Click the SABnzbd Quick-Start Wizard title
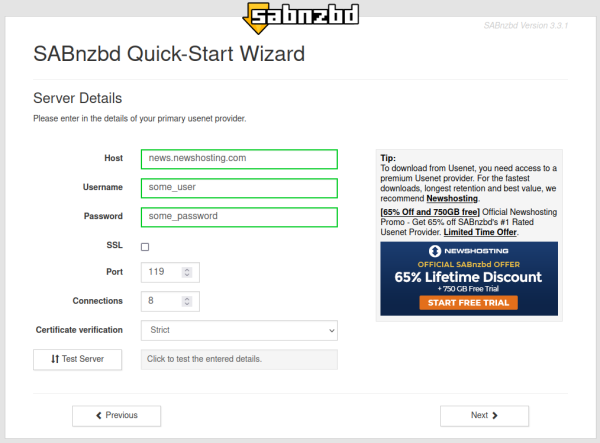Screen dimensions: 600x443 coord(169,54)
